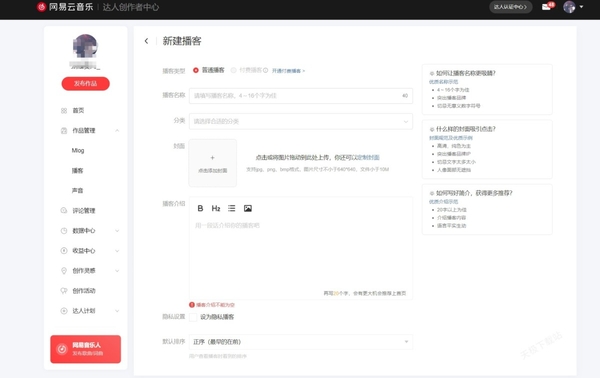Click the 首页 grid icon
Viewport: 600px width, 378px height.
click(x=64, y=111)
